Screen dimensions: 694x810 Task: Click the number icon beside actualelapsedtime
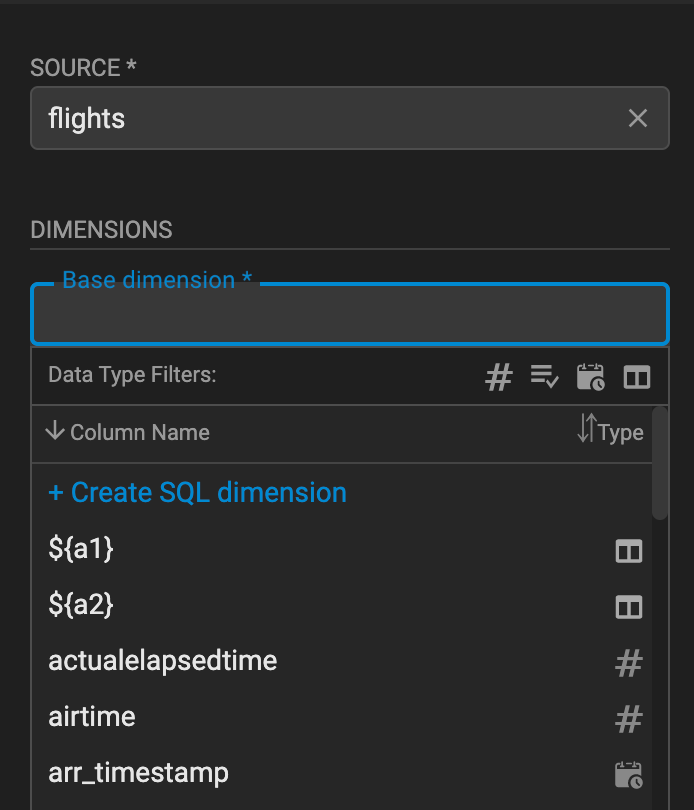point(629,663)
